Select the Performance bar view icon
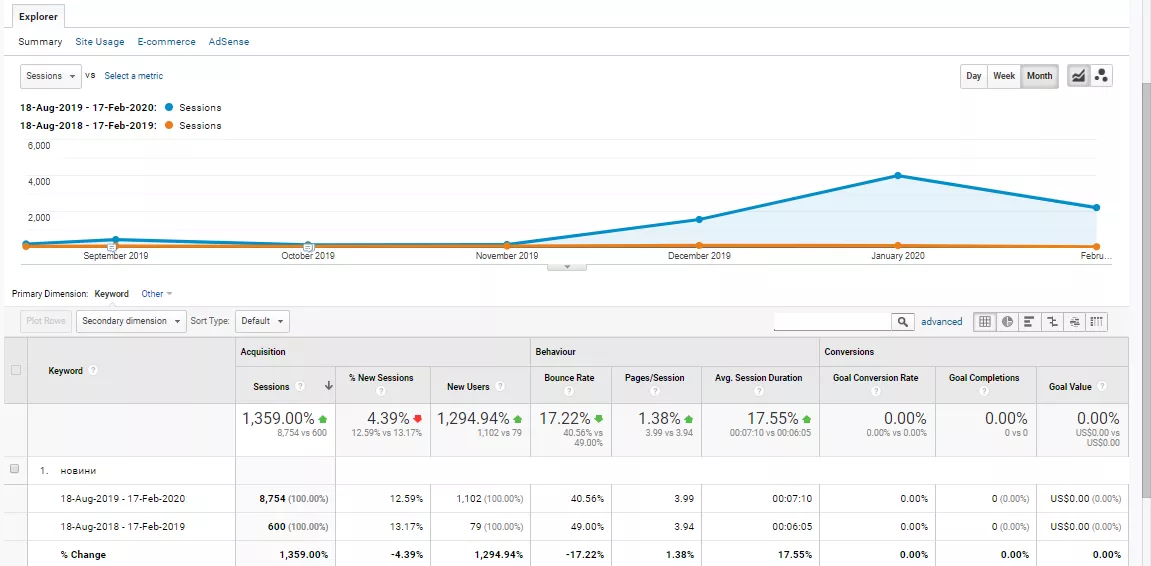 tap(1029, 321)
